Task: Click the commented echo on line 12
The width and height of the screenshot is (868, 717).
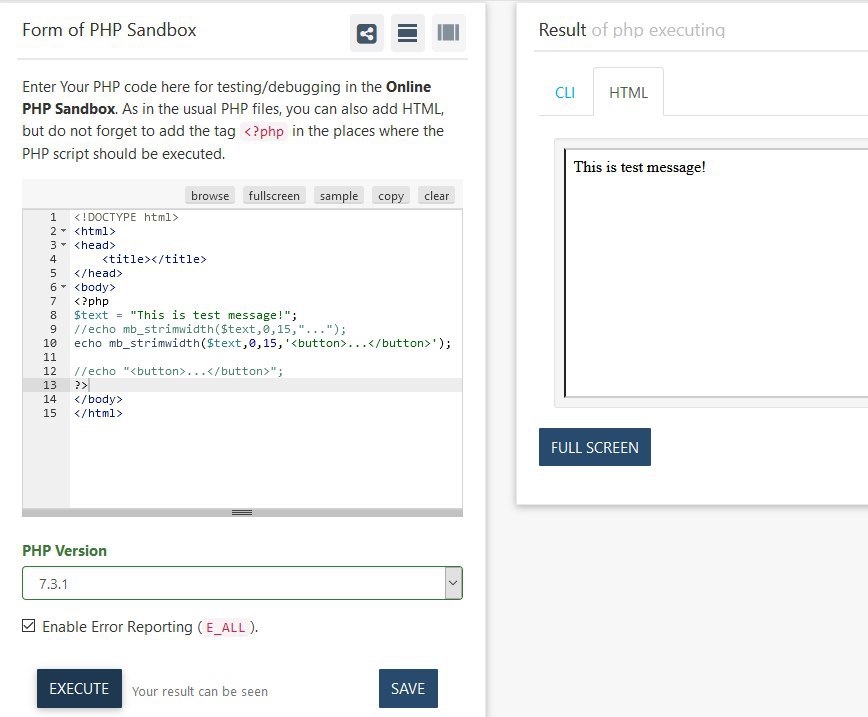Action: (x=178, y=371)
